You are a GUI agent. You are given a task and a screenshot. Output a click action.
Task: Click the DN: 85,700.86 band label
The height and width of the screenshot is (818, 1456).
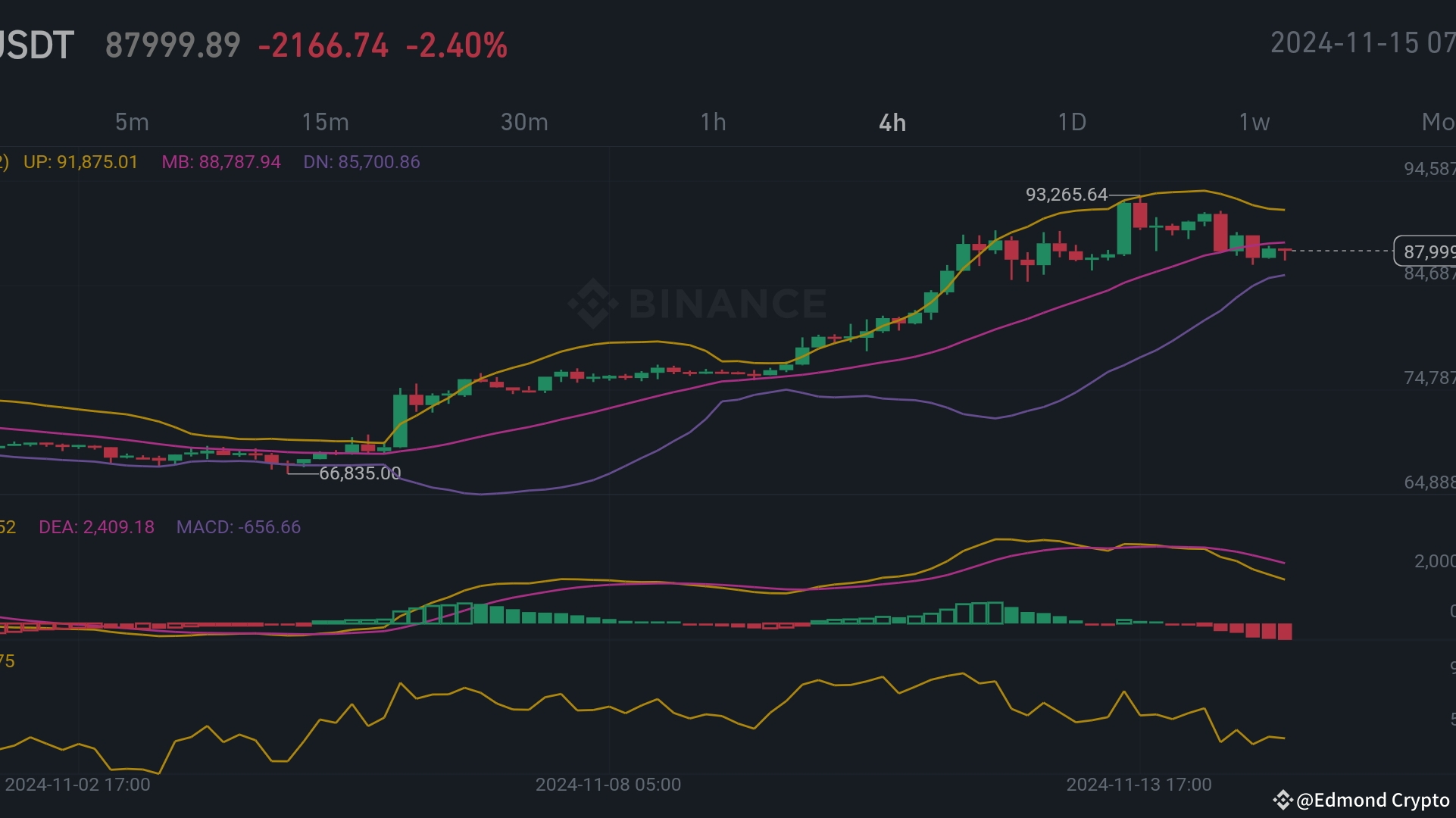(x=361, y=162)
